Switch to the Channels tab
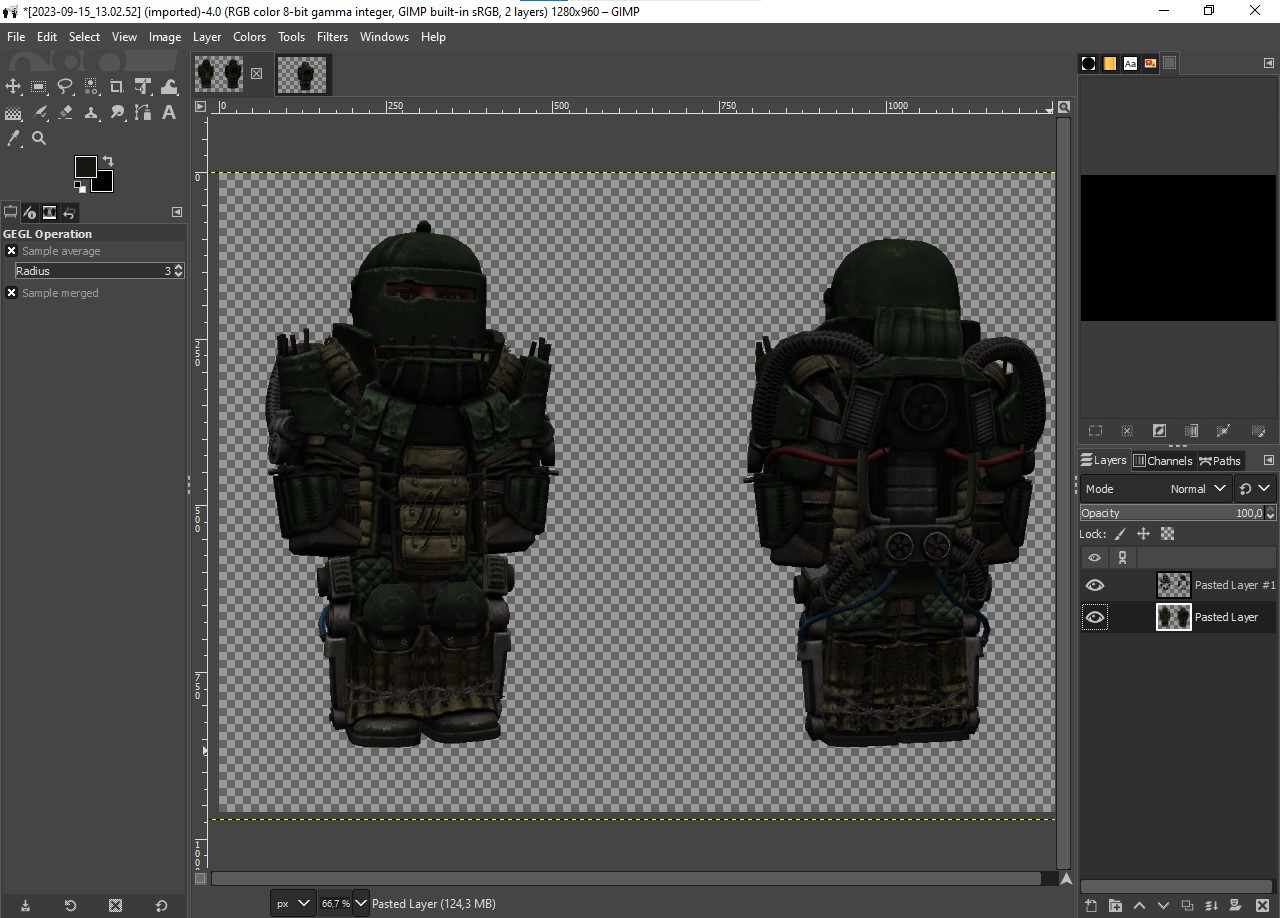Viewport: 1280px width, 918px height. (x=1163, y=460)
